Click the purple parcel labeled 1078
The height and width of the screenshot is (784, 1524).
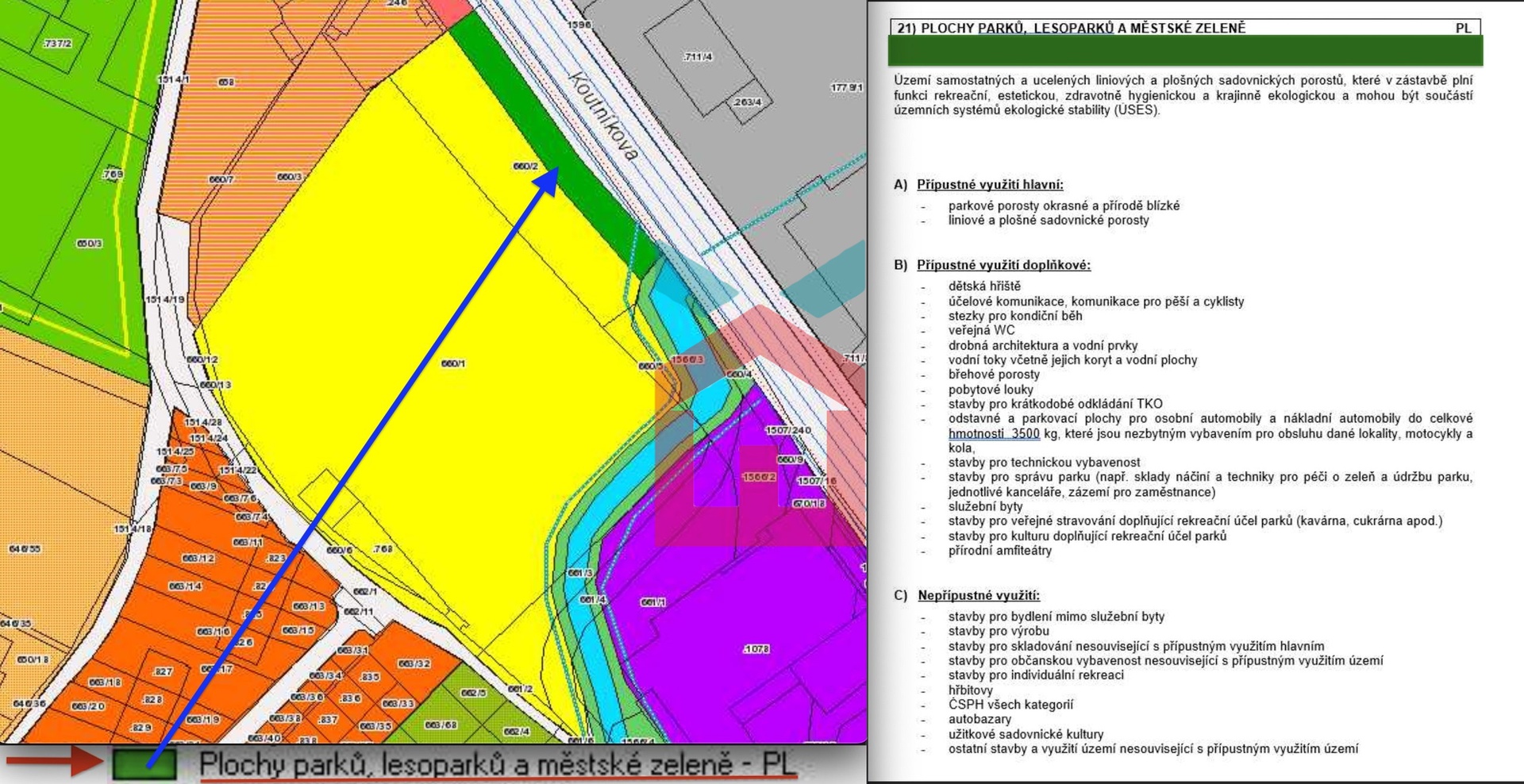756,648
